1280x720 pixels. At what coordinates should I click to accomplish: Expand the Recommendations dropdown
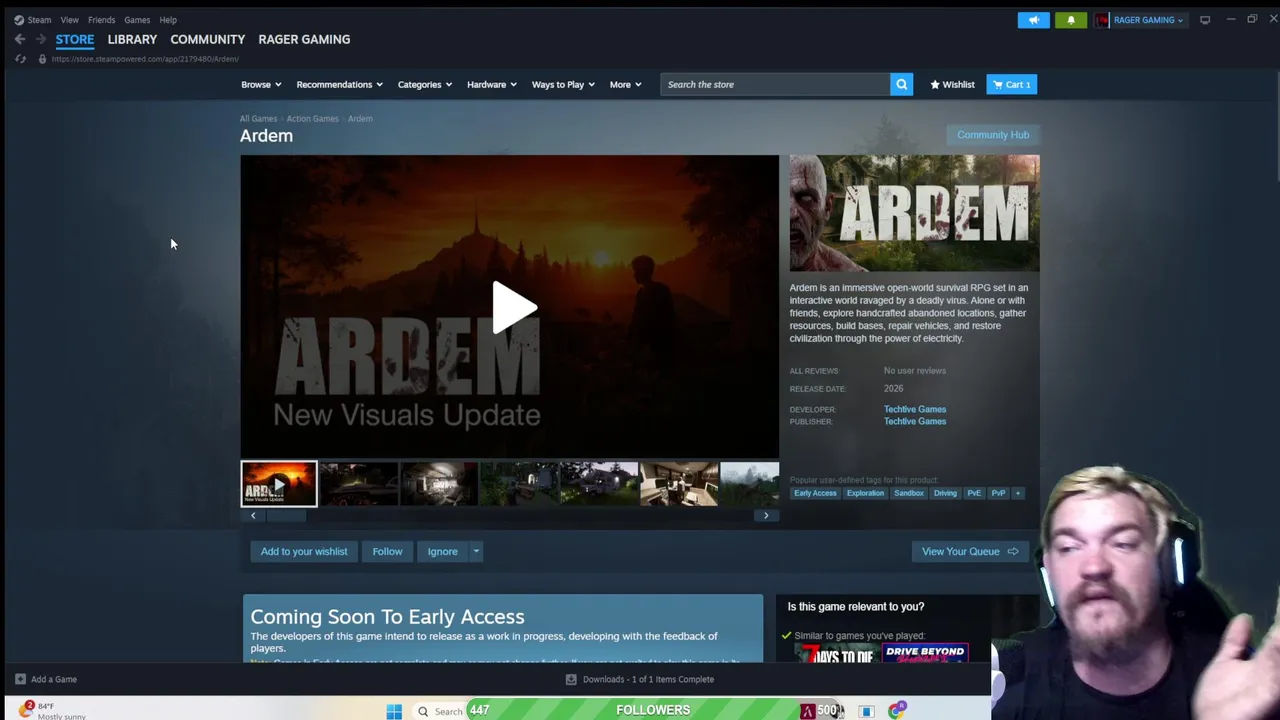coord(340,84)
